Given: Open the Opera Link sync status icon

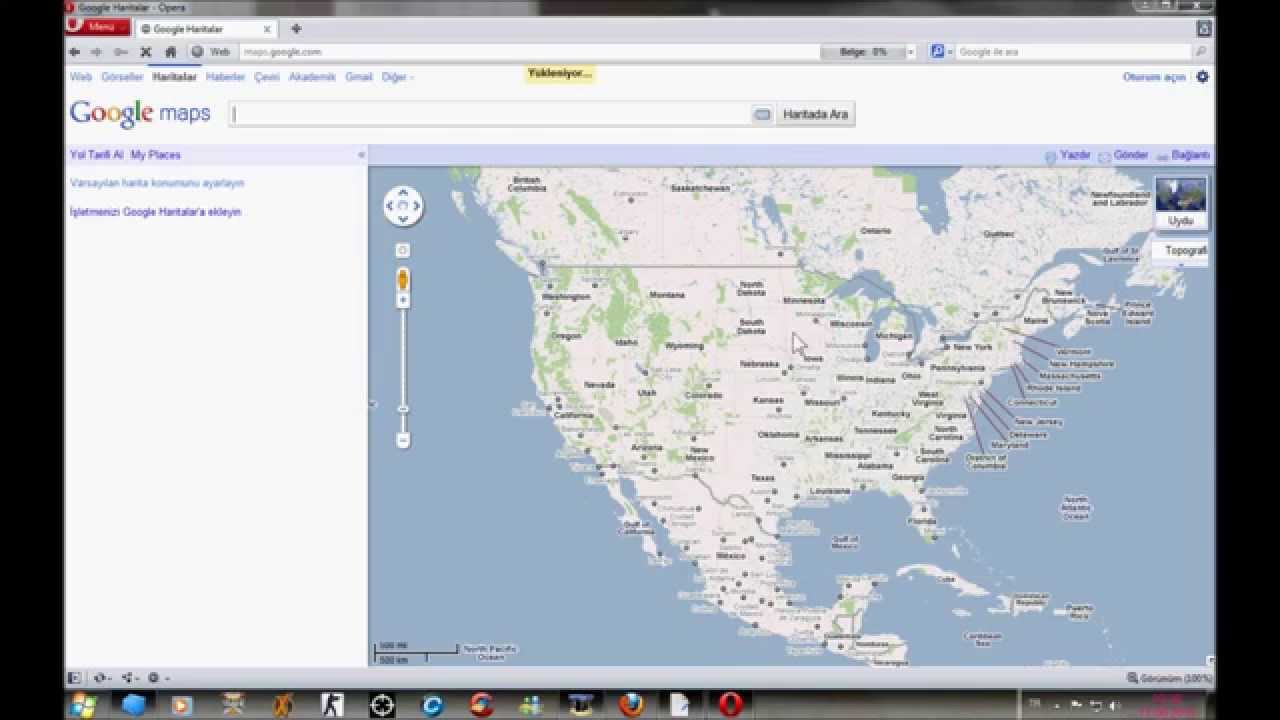Looking at the screenshot, I should (x=102, y=678).
